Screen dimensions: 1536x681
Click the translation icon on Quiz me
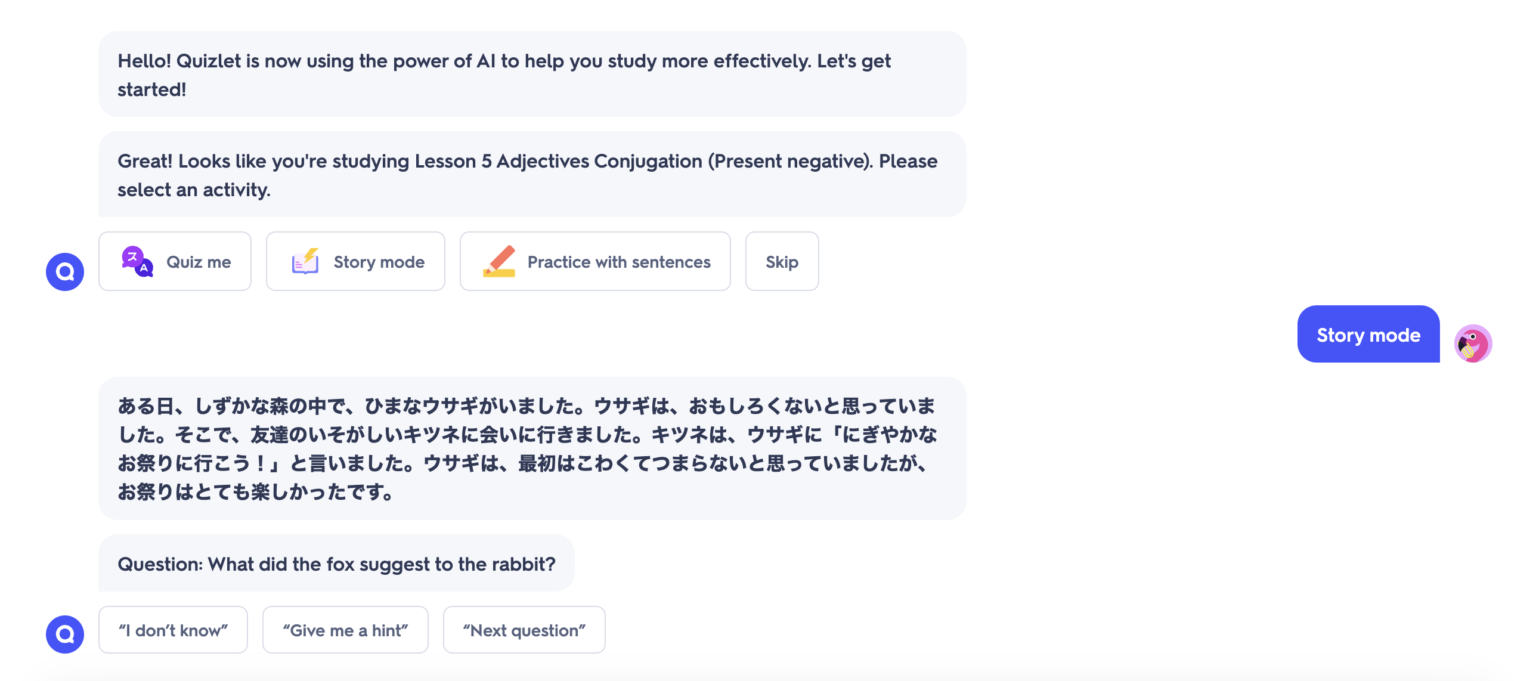pyautogui.click(x=135, y=260)
